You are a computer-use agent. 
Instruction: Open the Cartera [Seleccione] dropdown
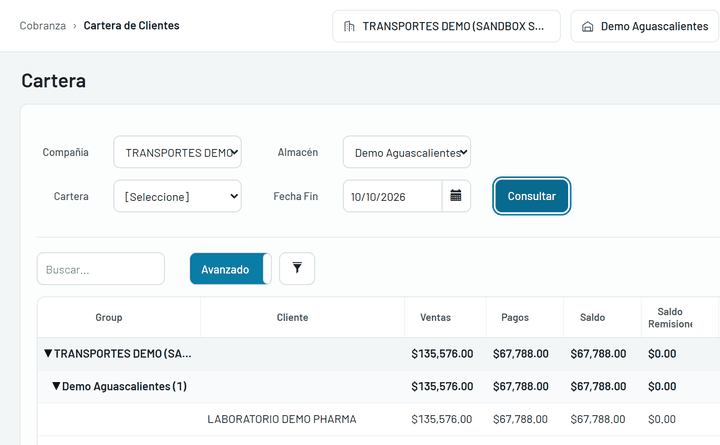click(177, 196)
